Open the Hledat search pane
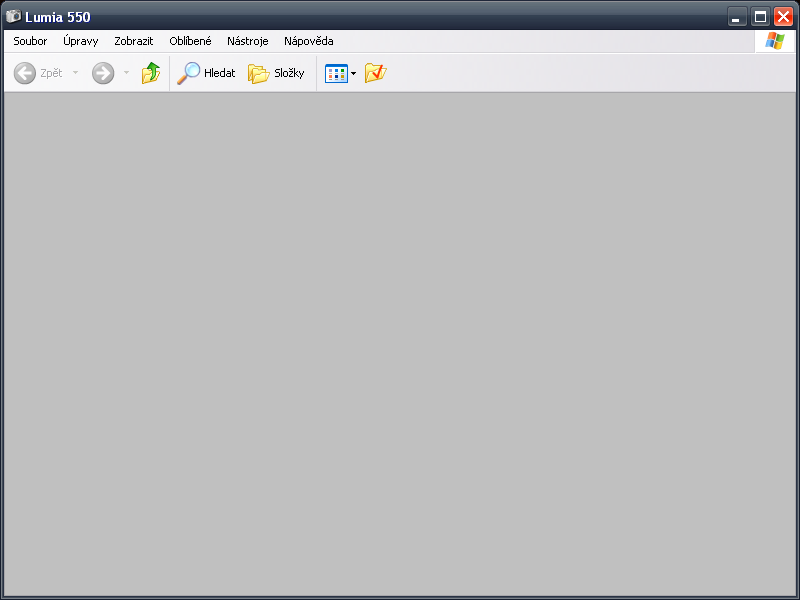Image resolution: width=800 pixels, height=600 pixels. (206, 73)
